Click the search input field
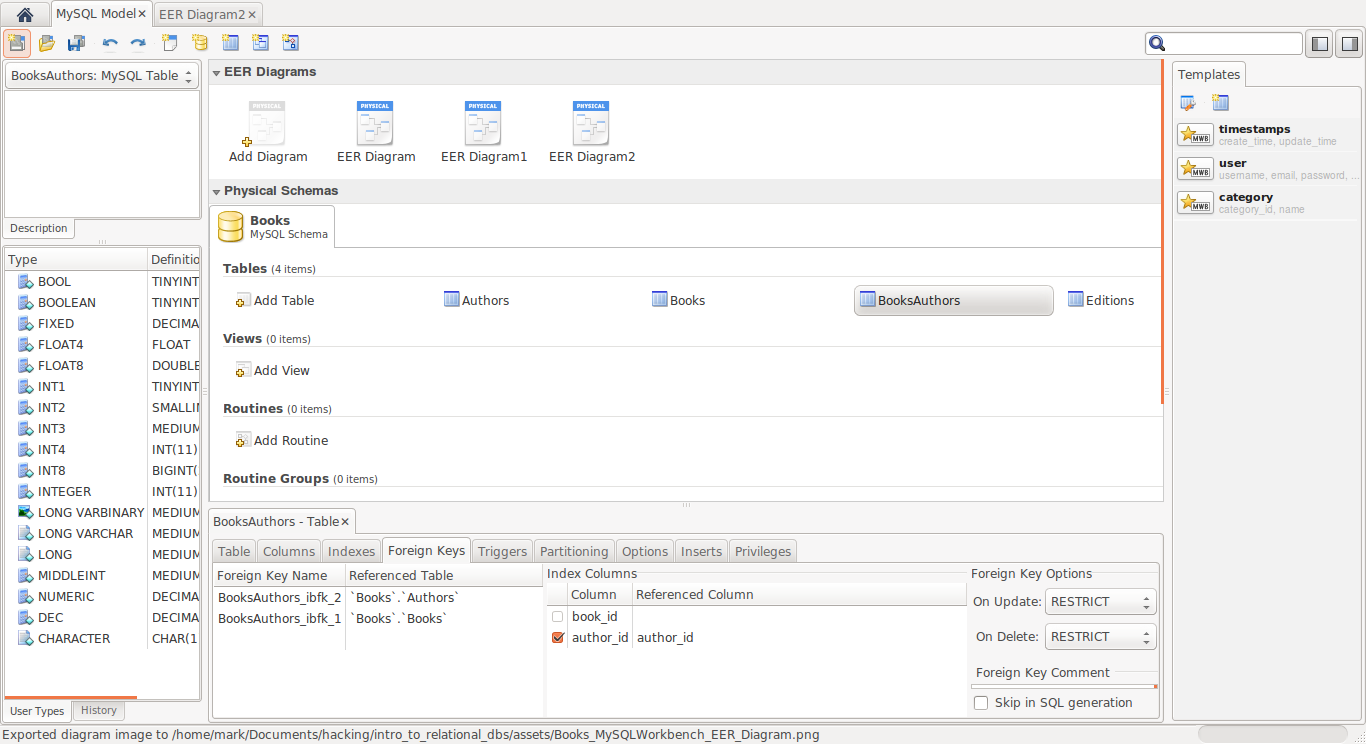The height and width of the screenshot is (744, 1366). (1233, 43)
